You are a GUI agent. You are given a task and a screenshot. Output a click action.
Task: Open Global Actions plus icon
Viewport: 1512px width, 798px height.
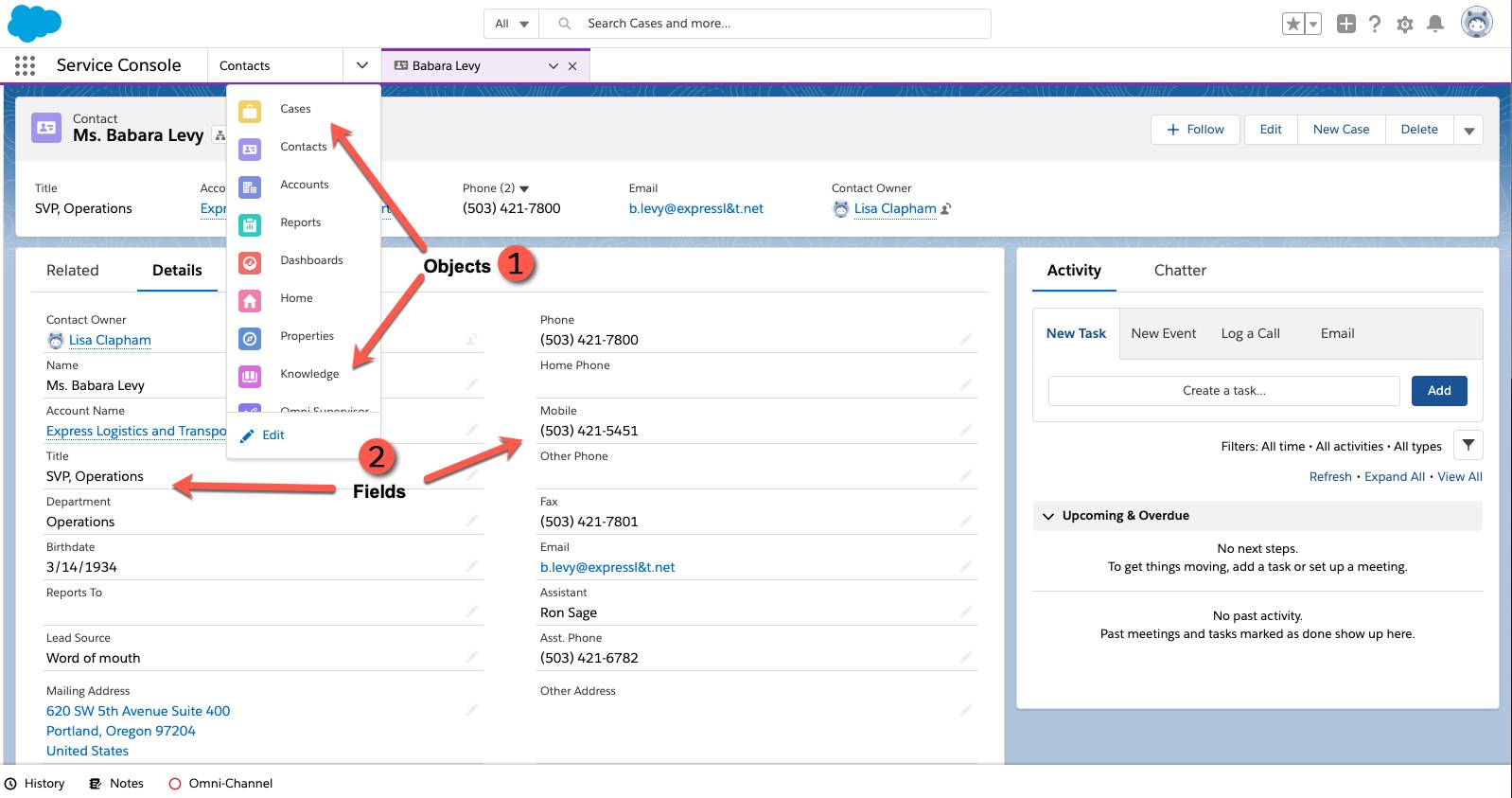point(1346,24)
